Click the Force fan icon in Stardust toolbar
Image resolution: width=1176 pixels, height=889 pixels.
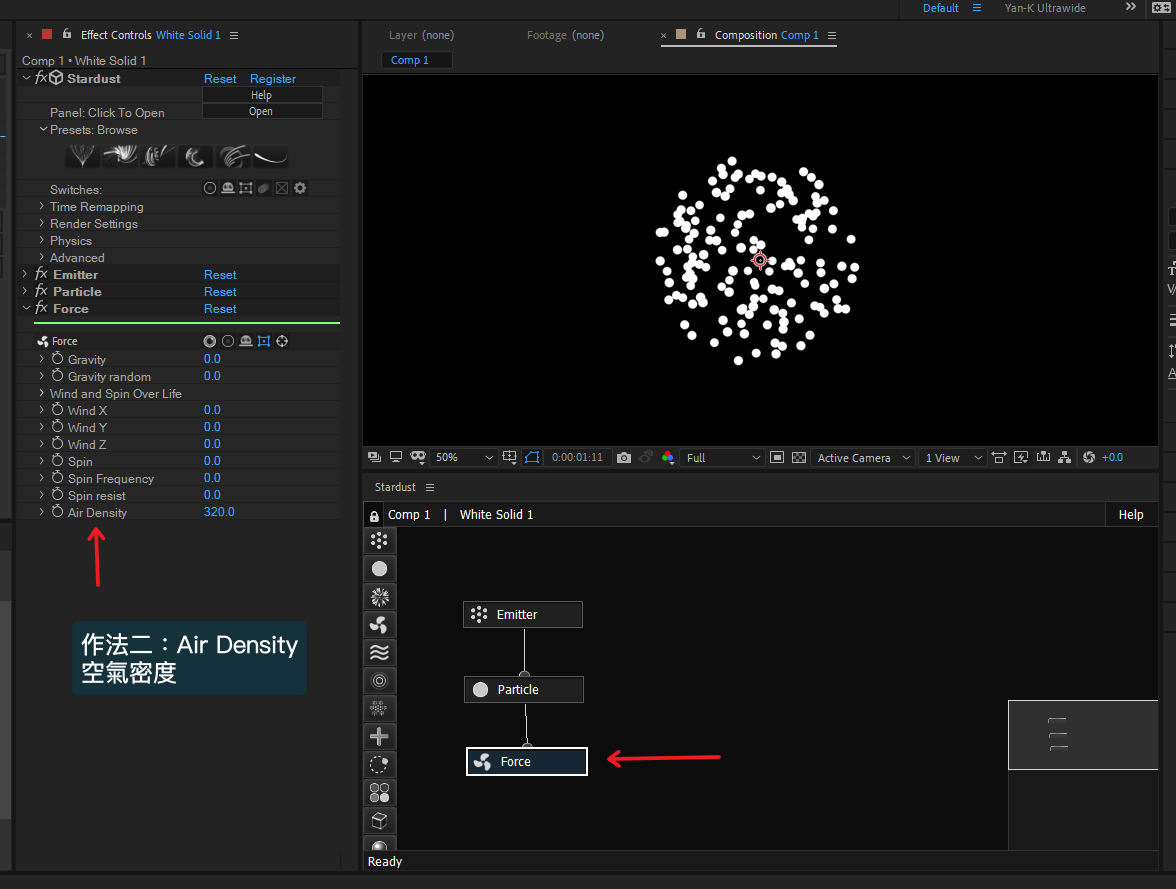379,625
